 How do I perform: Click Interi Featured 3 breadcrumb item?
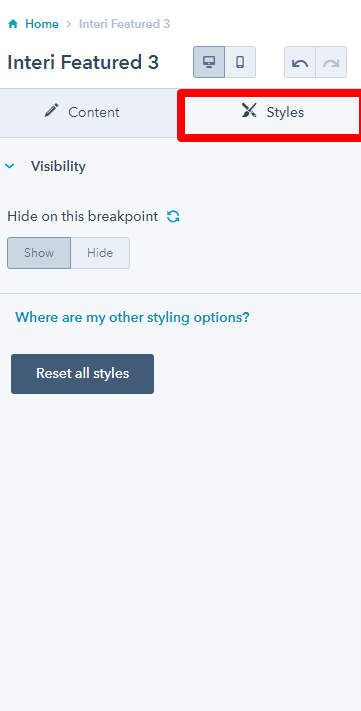pyautogui.click(x=125, y=24)
